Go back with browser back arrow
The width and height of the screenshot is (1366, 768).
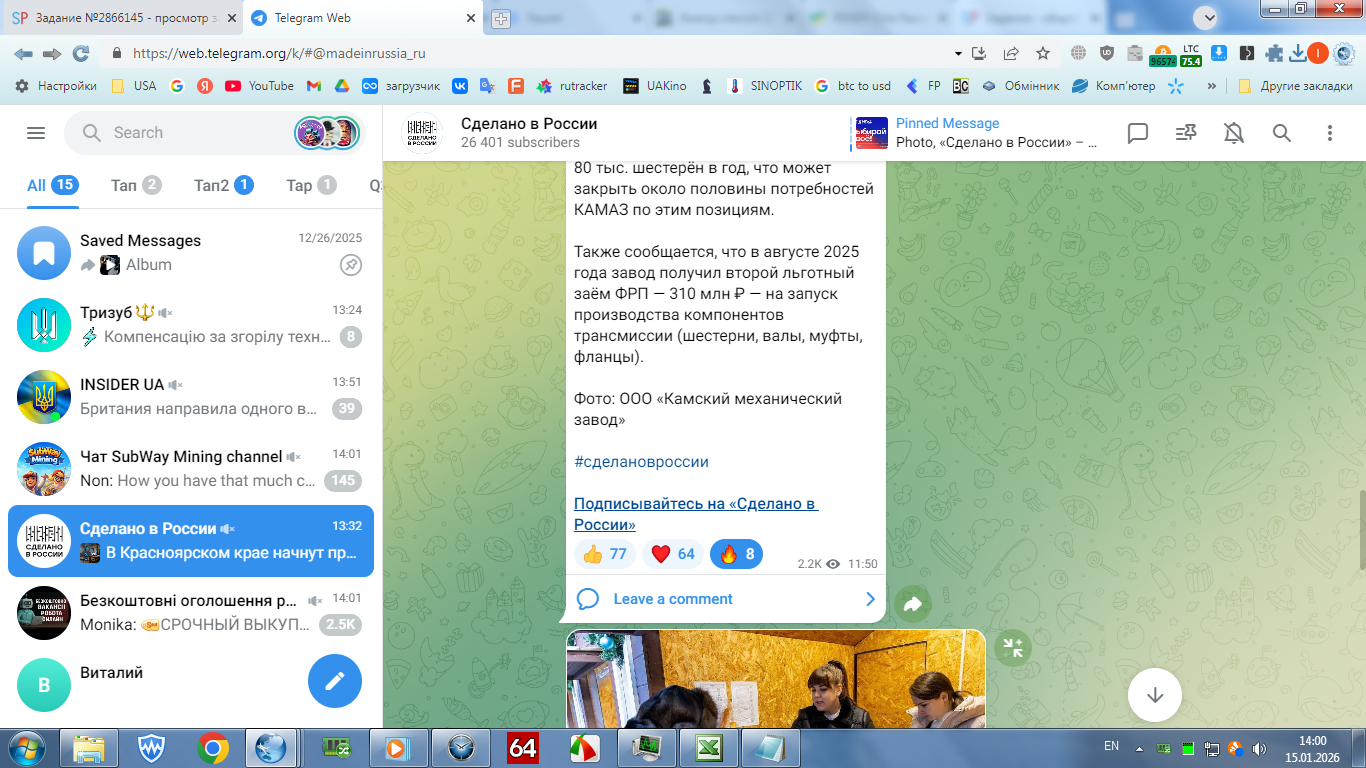pos(23,53)
